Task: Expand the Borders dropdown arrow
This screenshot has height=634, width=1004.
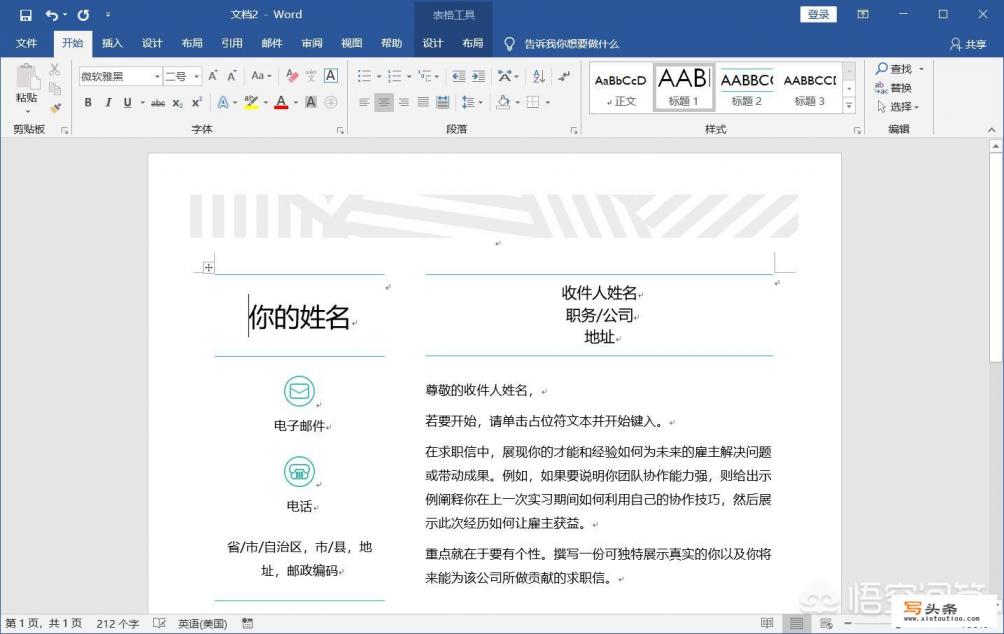Action: [548, 102]
